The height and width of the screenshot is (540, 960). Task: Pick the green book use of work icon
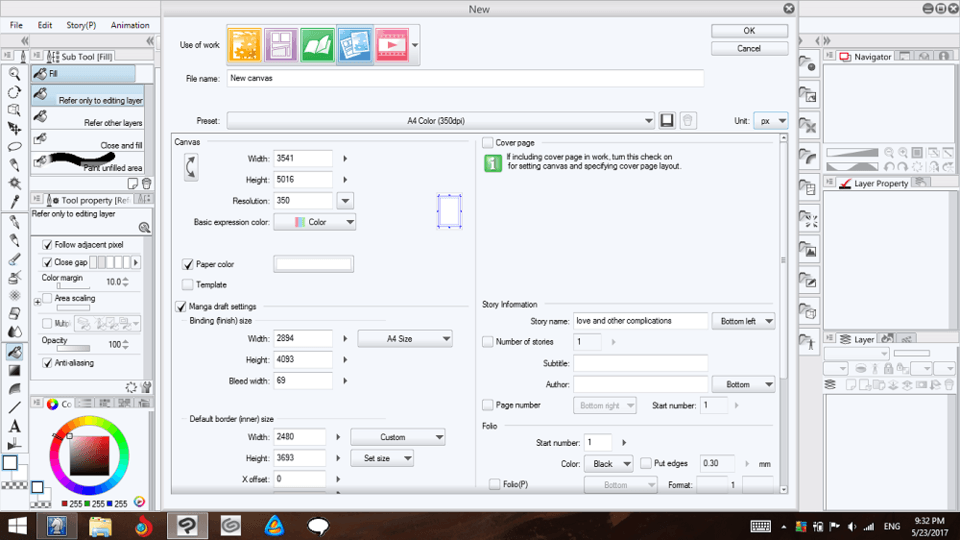point(319,44)
